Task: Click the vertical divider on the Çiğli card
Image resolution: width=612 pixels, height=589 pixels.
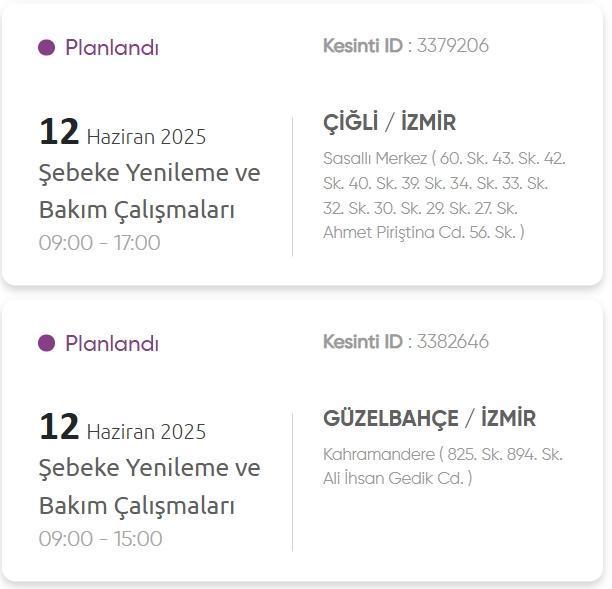Action: click(292, 186)
